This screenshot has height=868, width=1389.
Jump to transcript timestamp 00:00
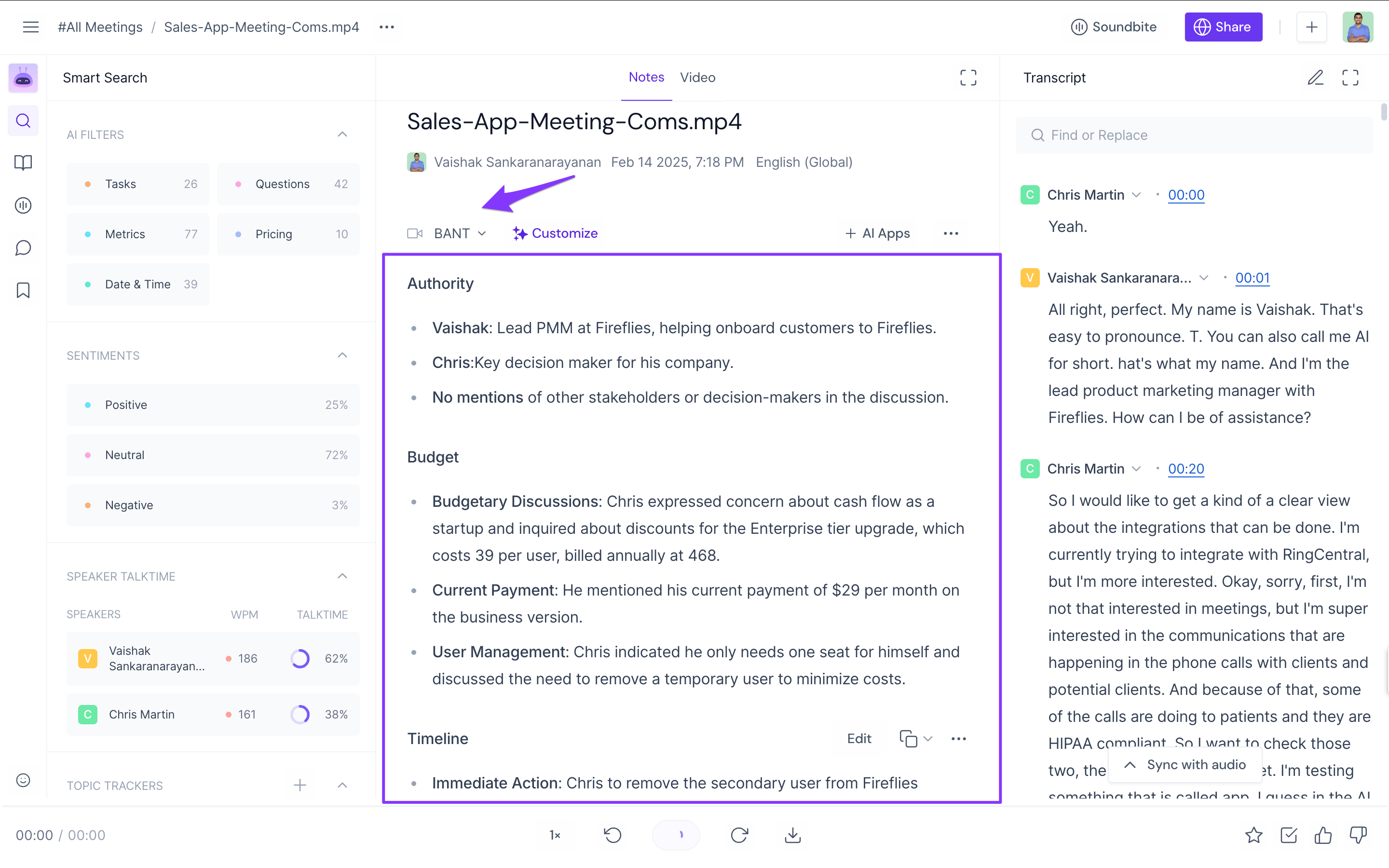[1186, 195]
